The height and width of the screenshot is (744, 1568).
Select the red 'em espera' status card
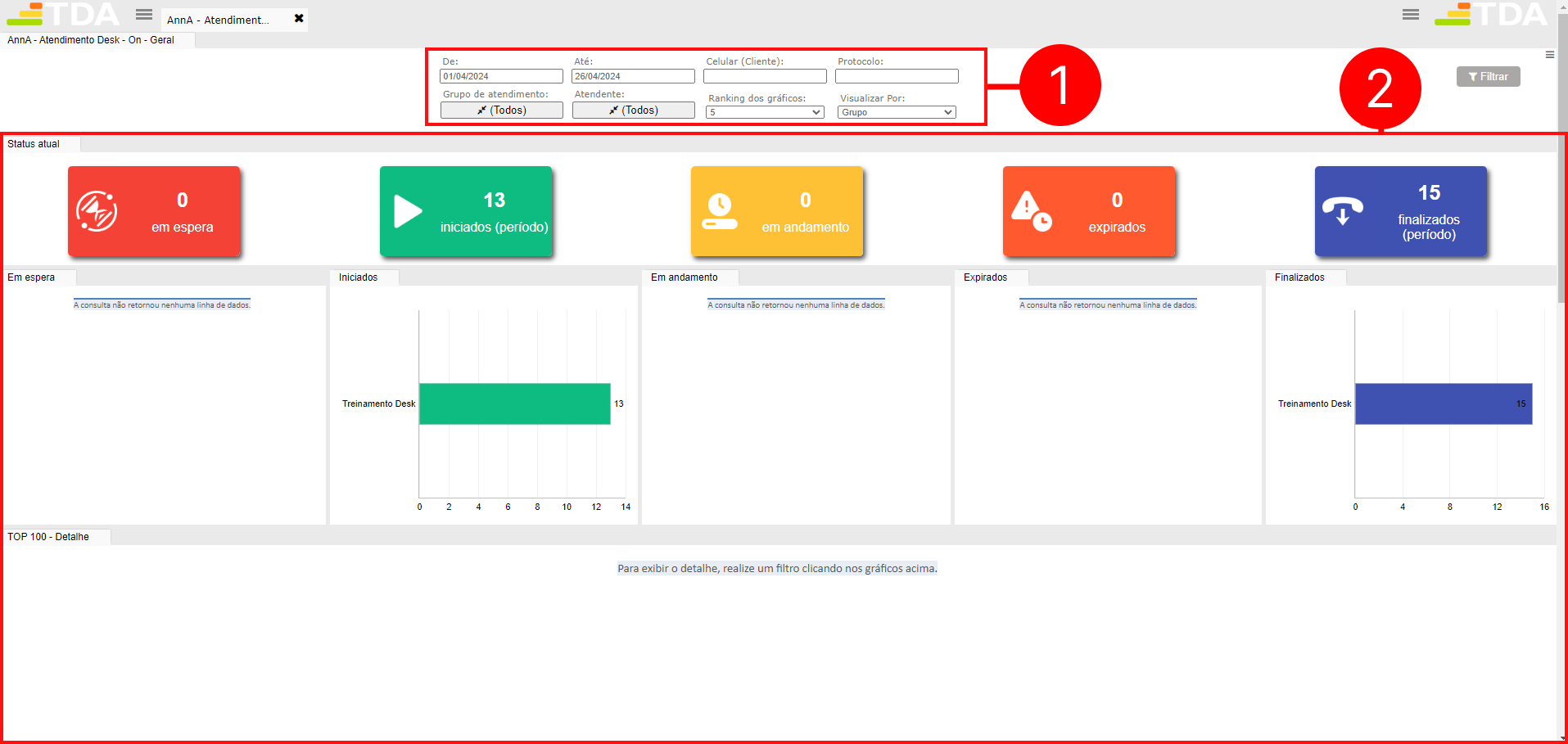click(154, 211)
